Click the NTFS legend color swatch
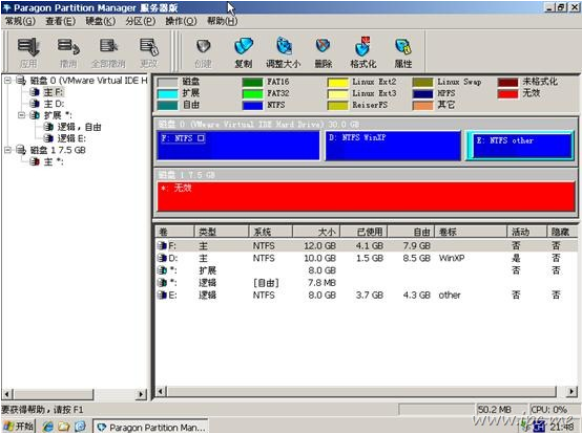The height and width of the screenshot is (433, 584). click(252, 105)
